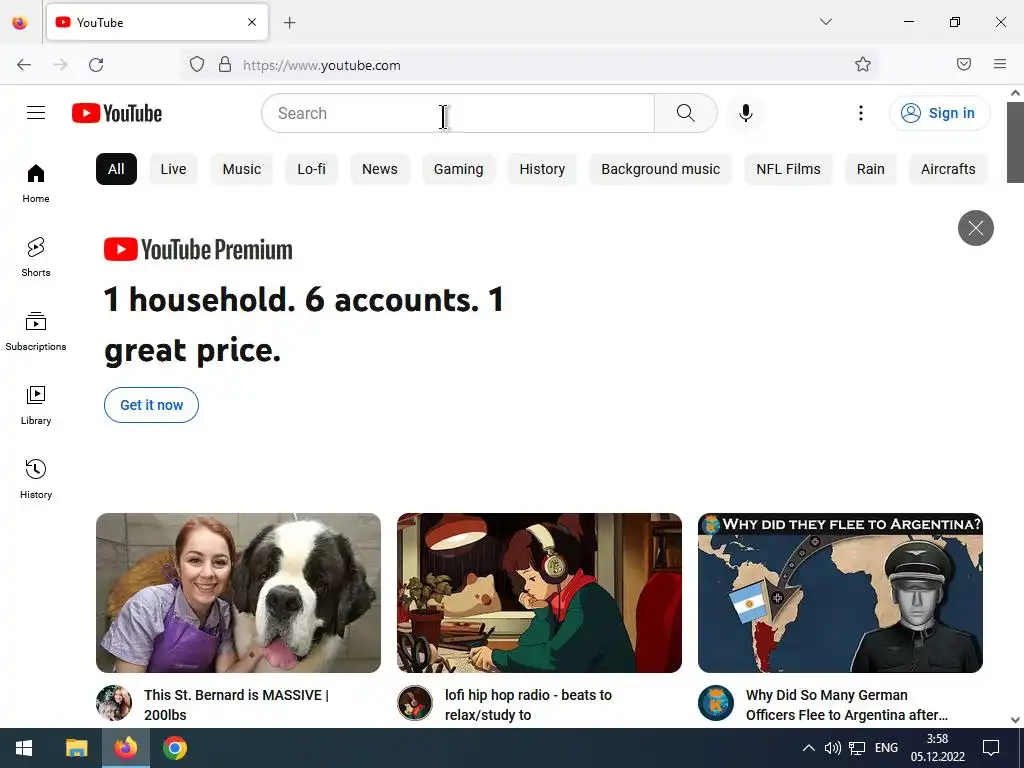The height and width of the screenshot is (768, 1024).
Task: Open lofi hip hop radio thumbnail
Action: pos(539,593)
